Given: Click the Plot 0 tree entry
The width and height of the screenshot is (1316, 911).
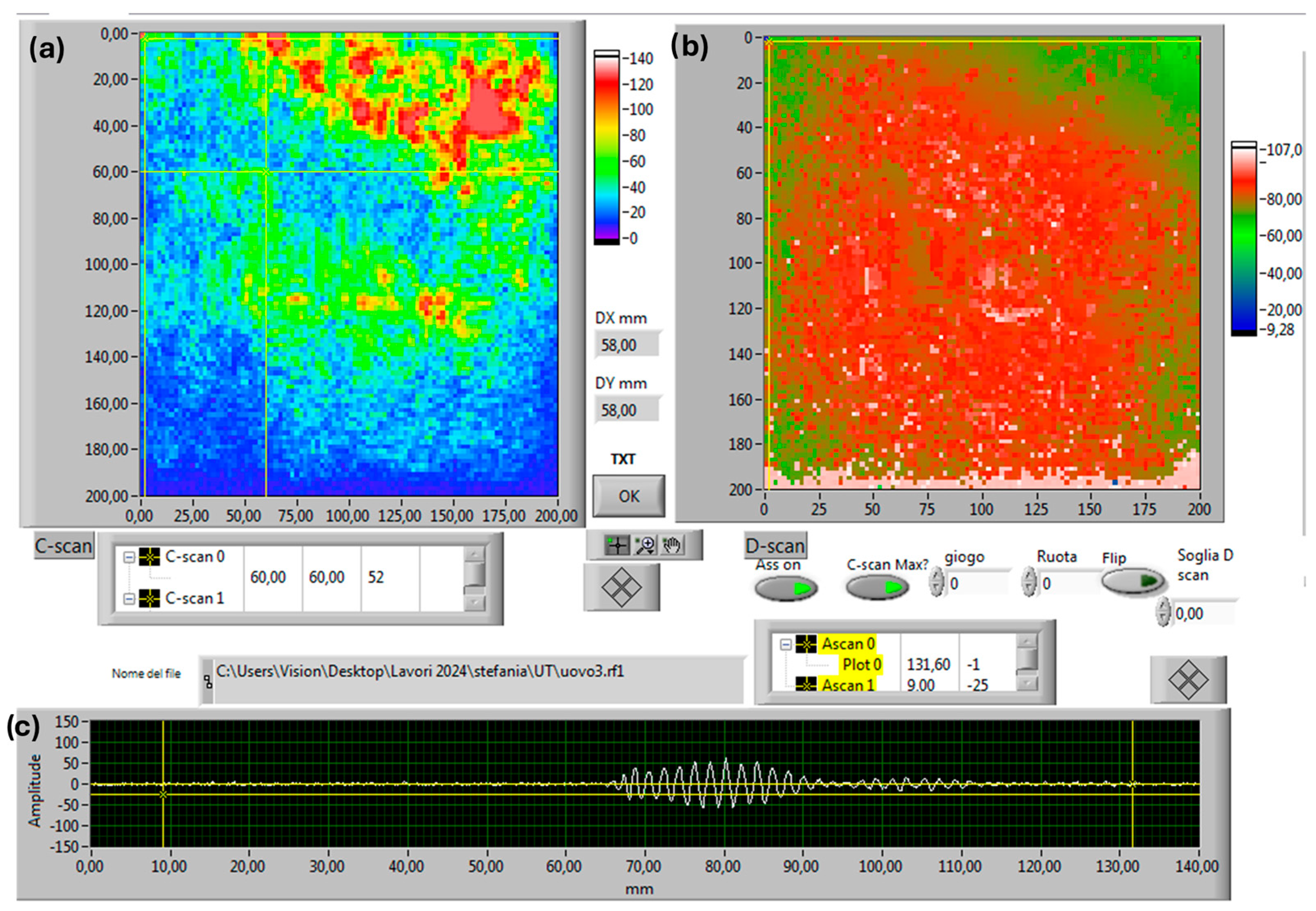Looking at the screenshot, I should [861, 665].
